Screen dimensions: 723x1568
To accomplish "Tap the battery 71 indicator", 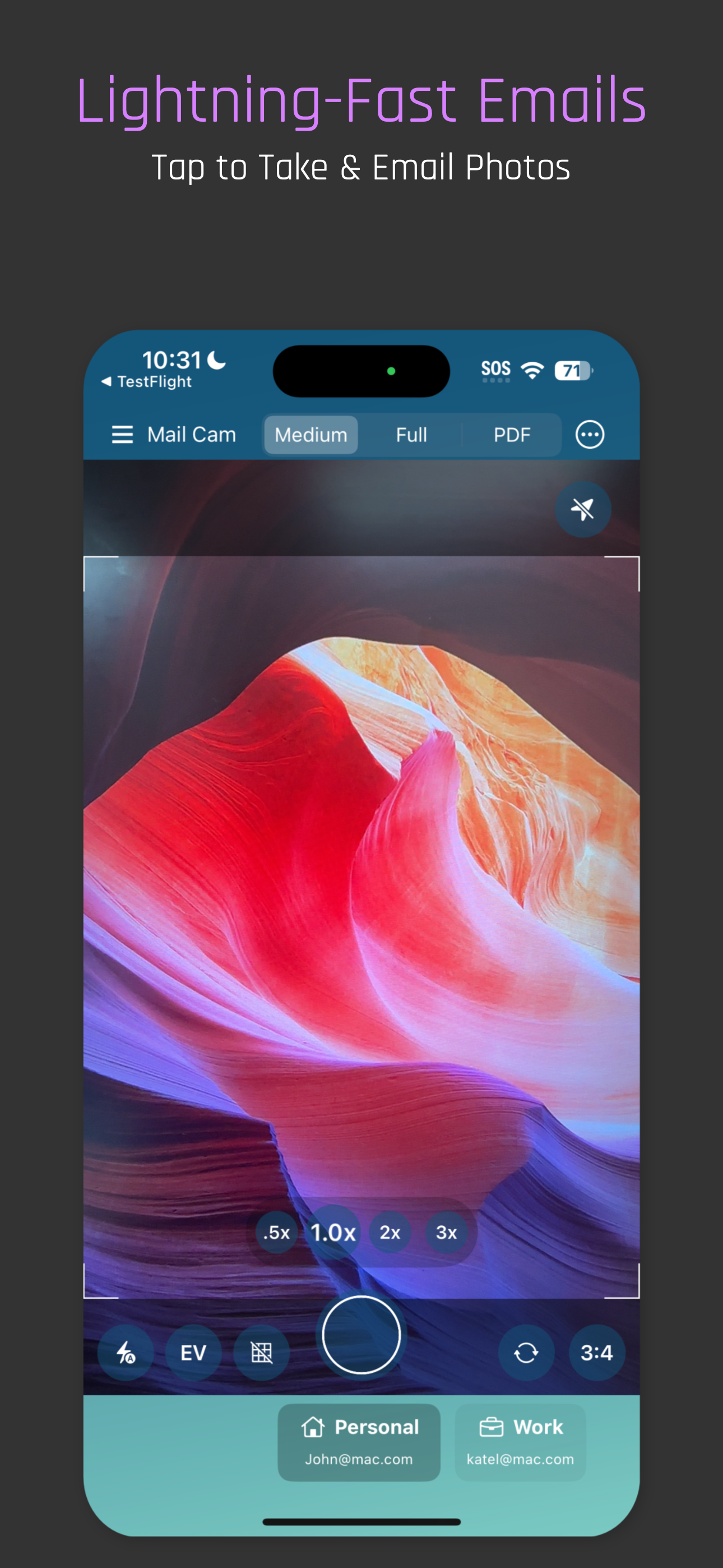I will (573, 370).
